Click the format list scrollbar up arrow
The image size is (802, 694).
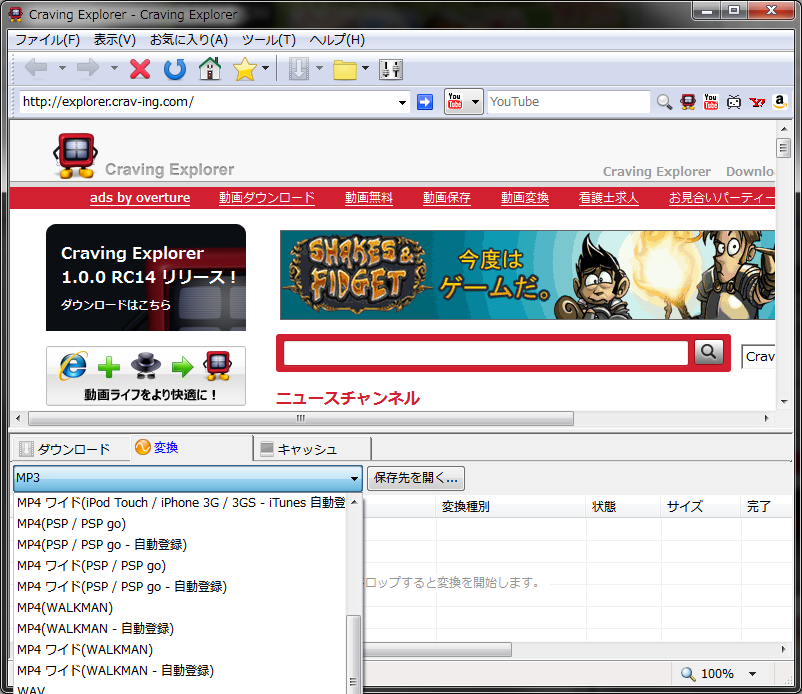coord(354,503)
